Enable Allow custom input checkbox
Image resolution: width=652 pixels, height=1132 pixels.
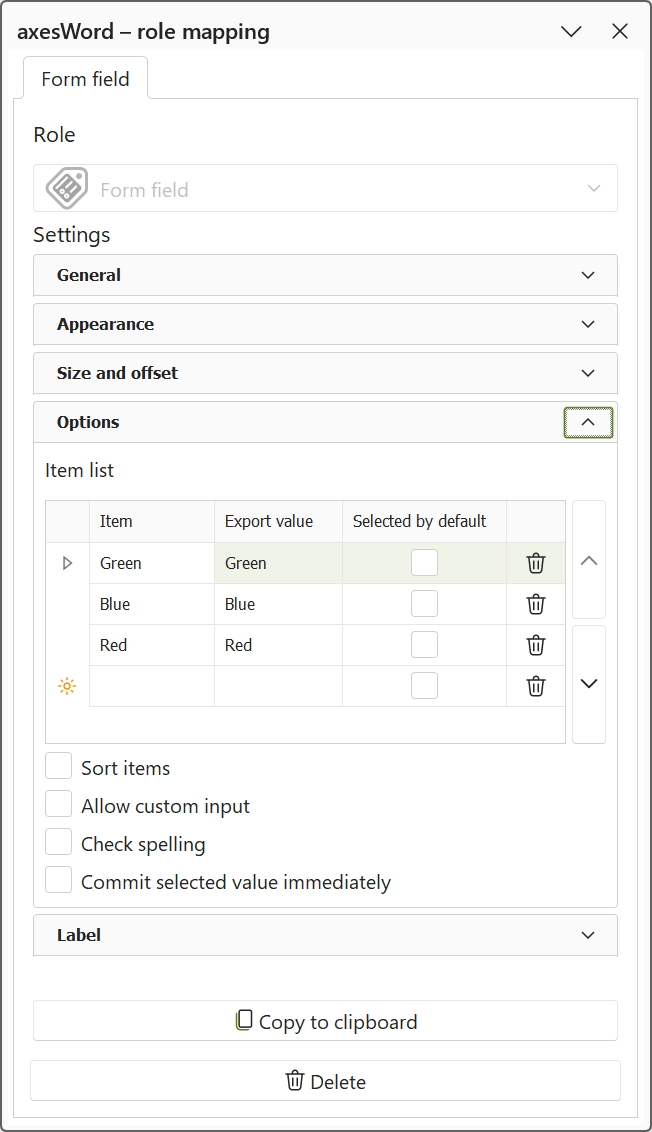tap(58, 804)
